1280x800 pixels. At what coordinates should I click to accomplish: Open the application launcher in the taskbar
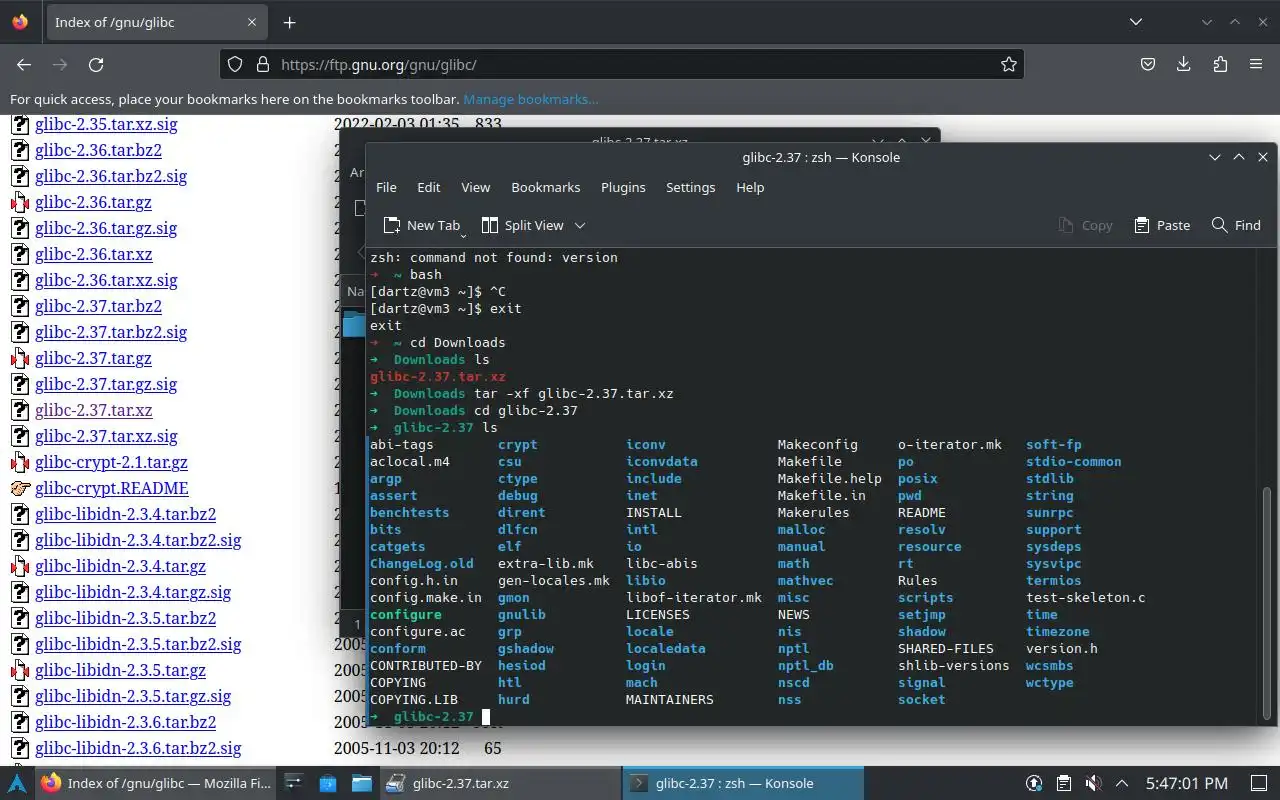point(17,783)
